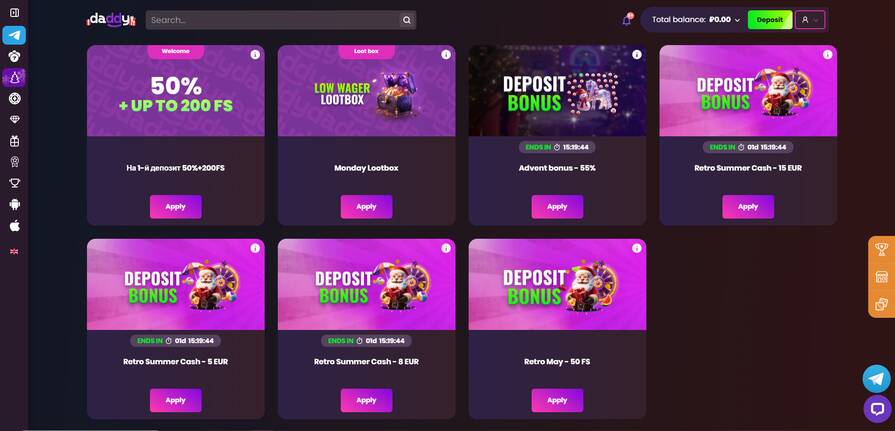Toggle the sidebar collapse icon at top left
This screenshot has height=431, width=895.
(15, 13)
